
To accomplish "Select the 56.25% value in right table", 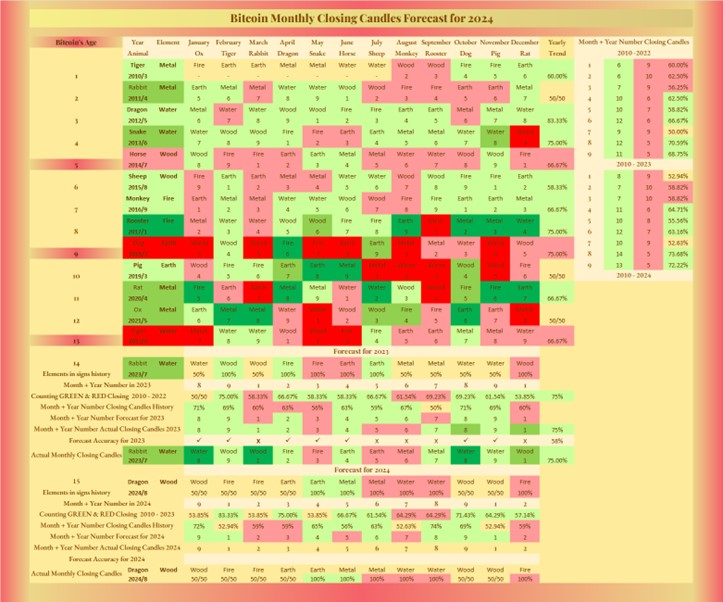I will [x=677, y=87].
